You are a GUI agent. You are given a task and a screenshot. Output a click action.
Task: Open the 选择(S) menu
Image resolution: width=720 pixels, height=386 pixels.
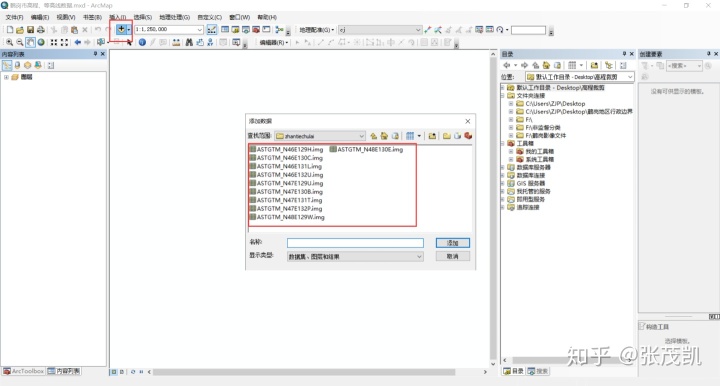[143, 17]
